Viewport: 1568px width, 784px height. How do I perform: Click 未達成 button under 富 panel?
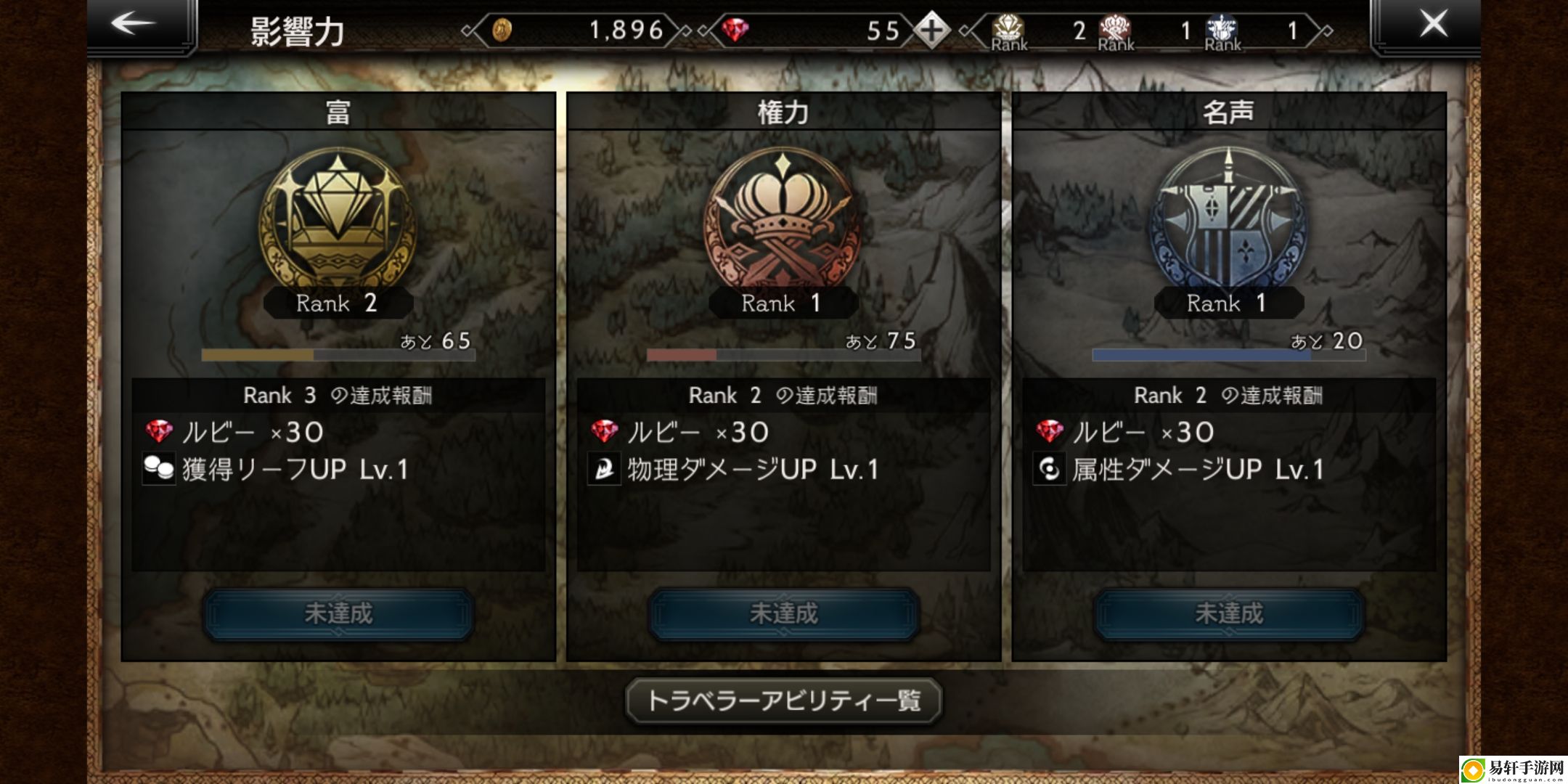[338, 614]
